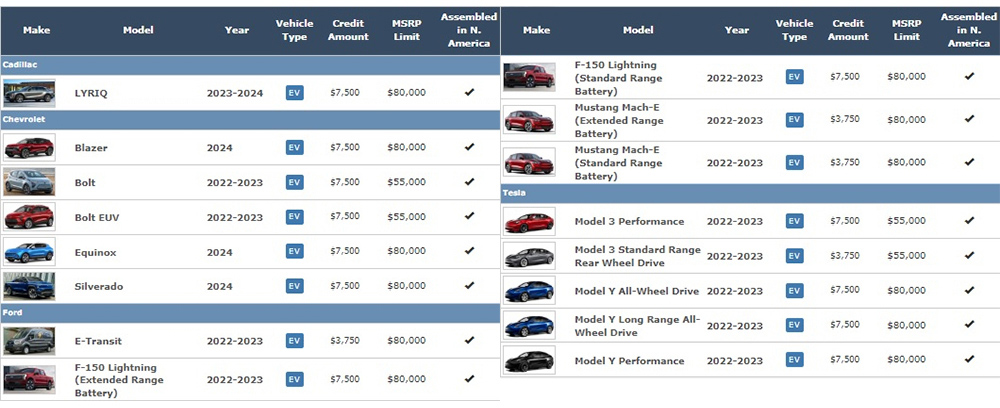The height and width of the screenshot is (408, 1000).
Task: Select the Bolt EUV model name
Action: (x=96, y=217)
